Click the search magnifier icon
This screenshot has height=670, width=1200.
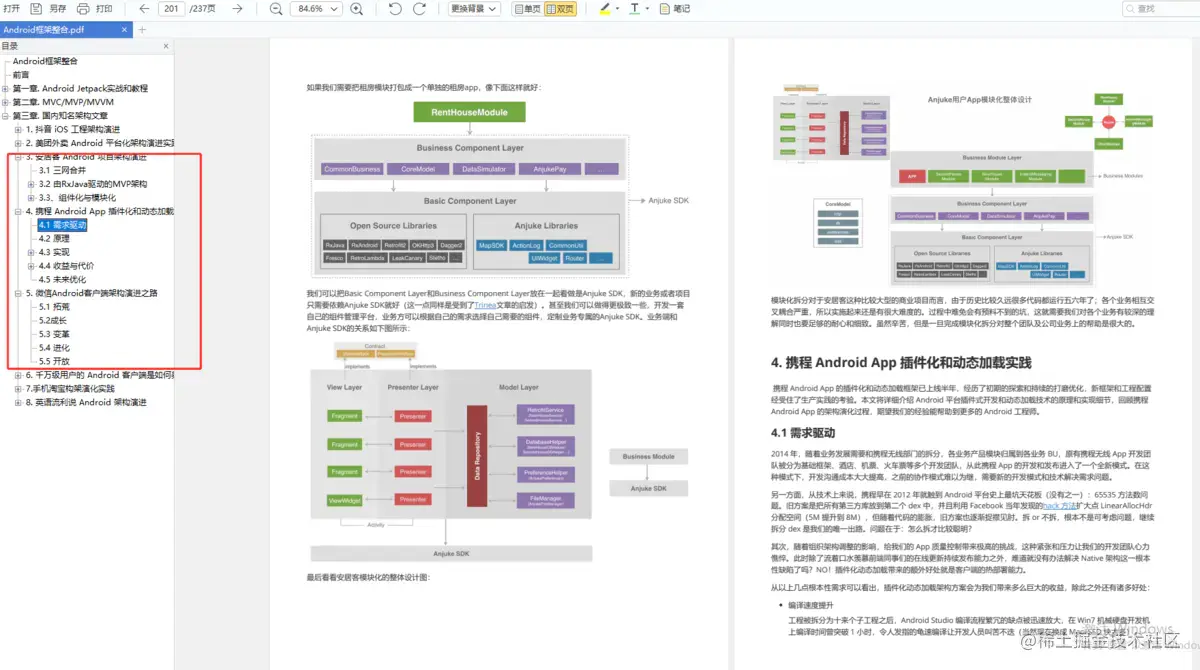point(1129,9)
